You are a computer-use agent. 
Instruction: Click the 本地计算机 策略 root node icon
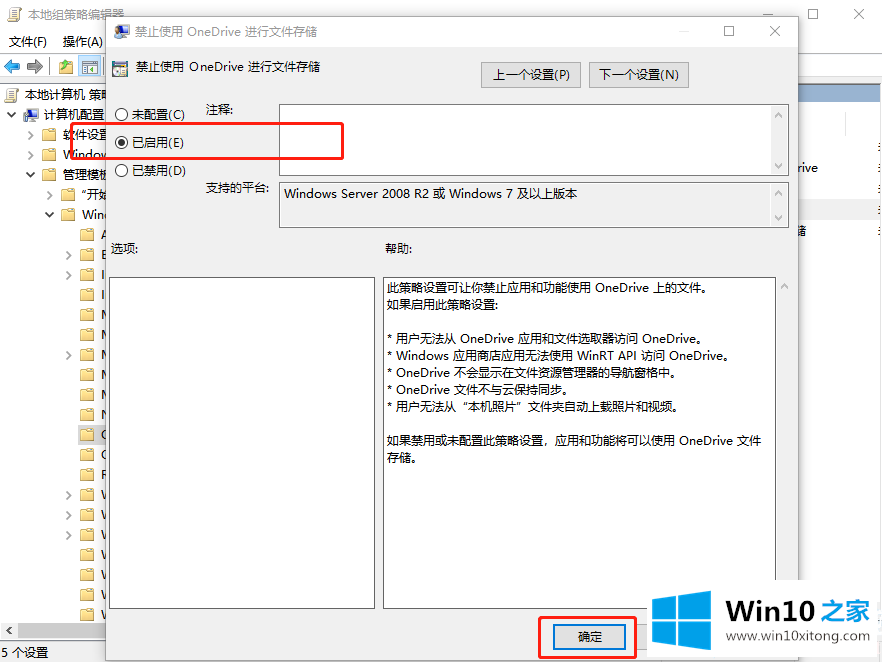12,94
